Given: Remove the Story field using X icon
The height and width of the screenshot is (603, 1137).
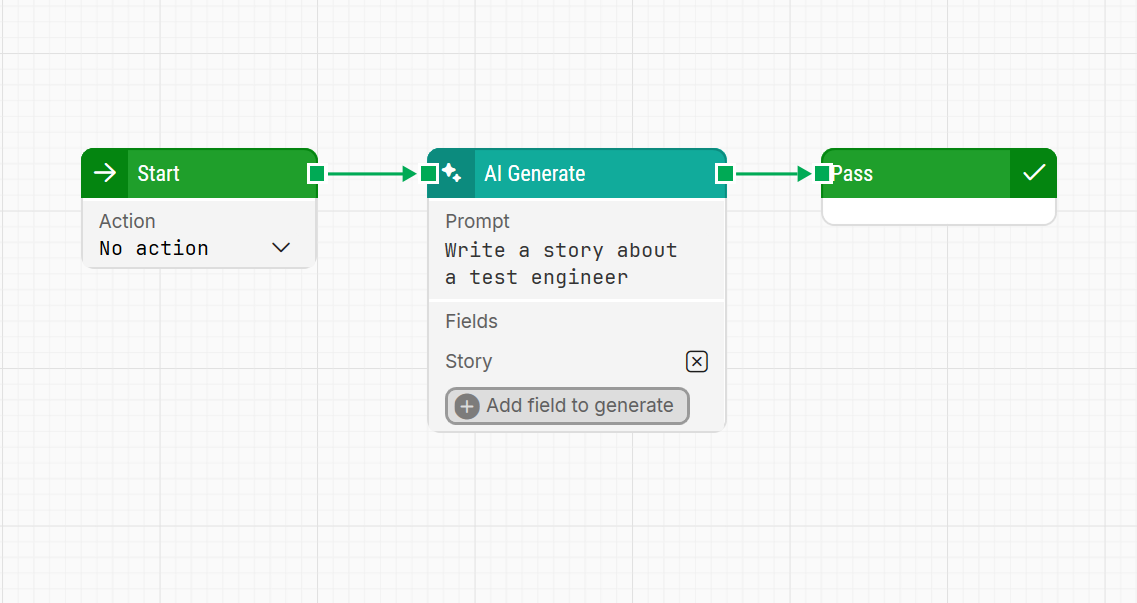Looking at the screenshot, I should pyautogui.click(x=697, y=362).
